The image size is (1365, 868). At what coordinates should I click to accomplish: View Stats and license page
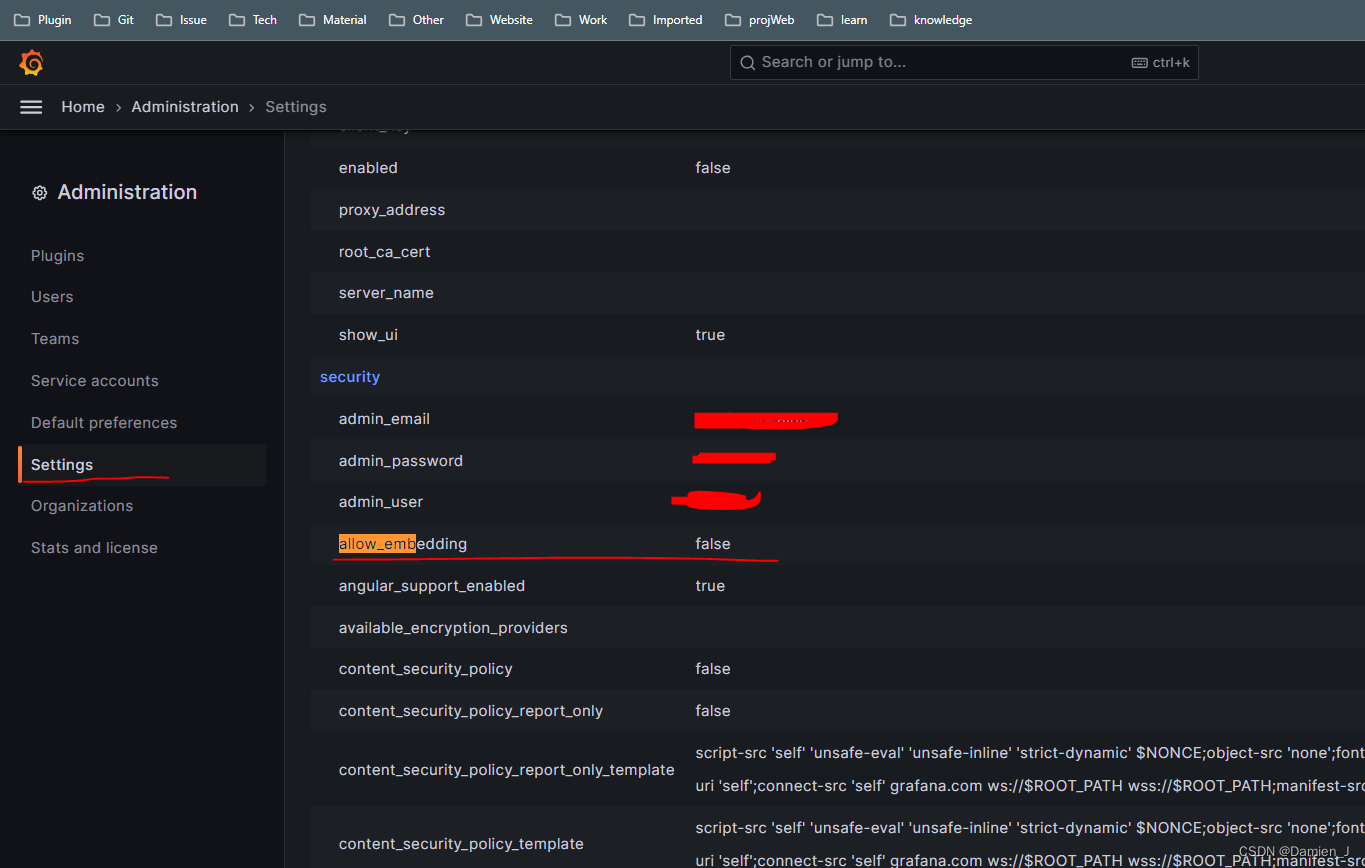[x=94, y=547]
